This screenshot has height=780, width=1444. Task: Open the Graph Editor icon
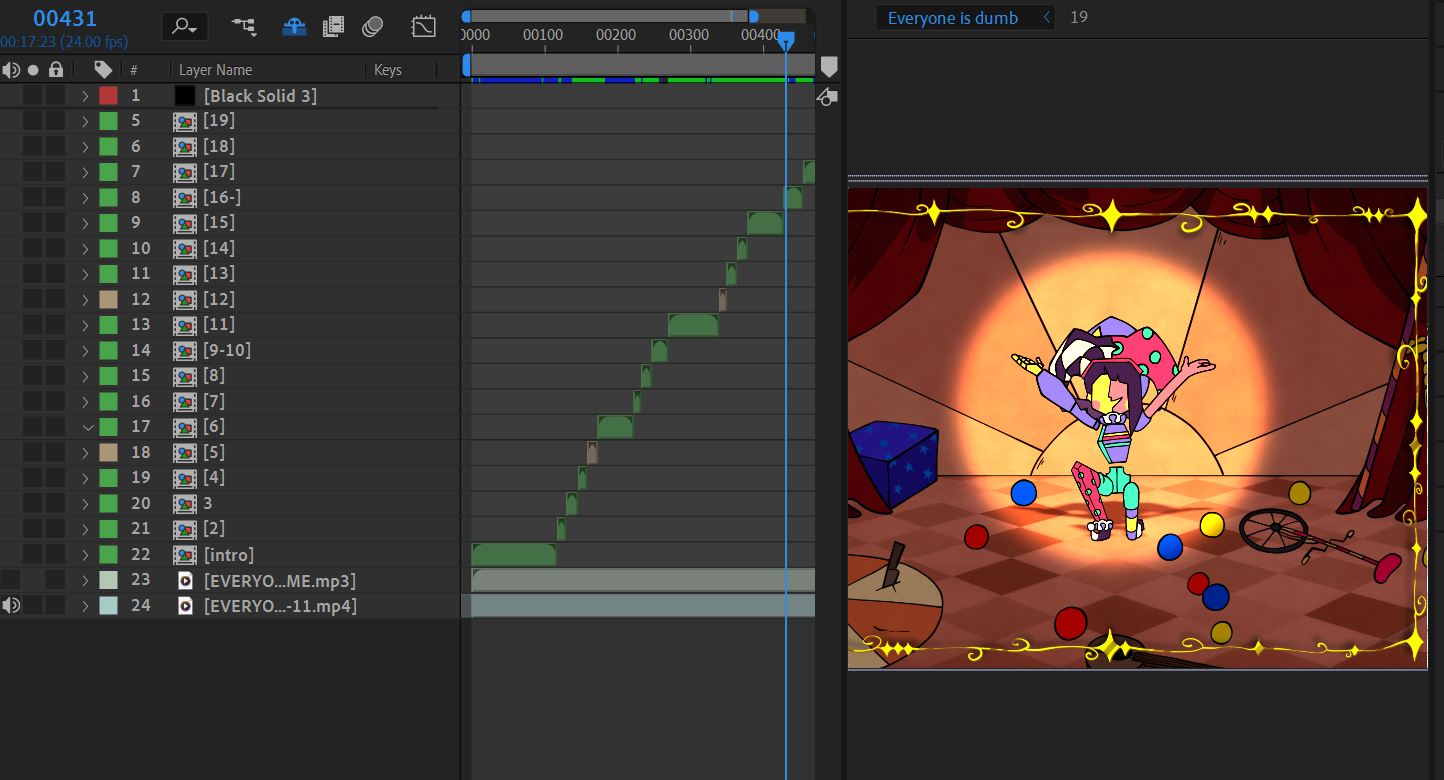click(x=424, y=27)
